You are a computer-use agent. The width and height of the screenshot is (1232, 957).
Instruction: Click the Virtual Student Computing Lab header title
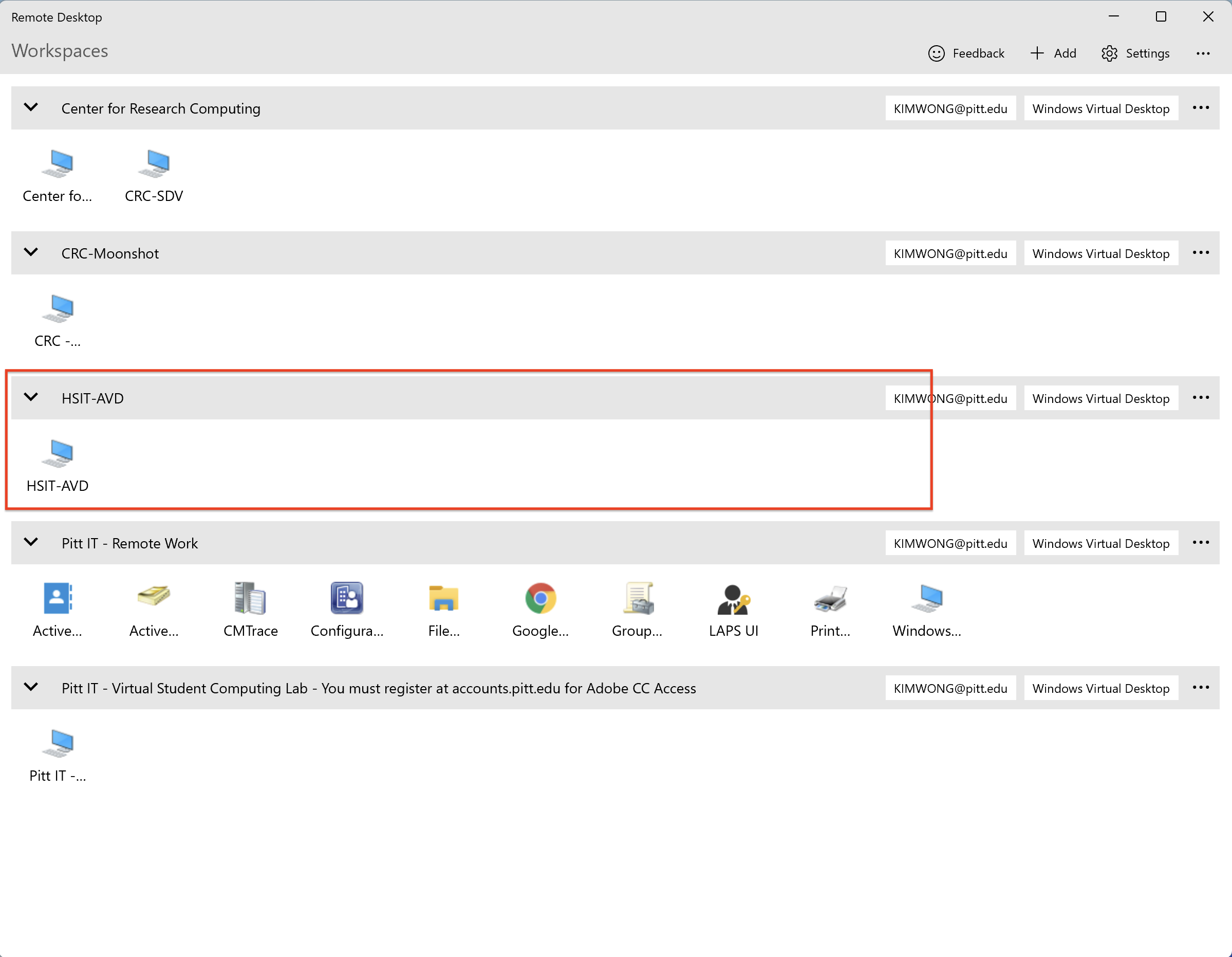[x=379, y=688]
